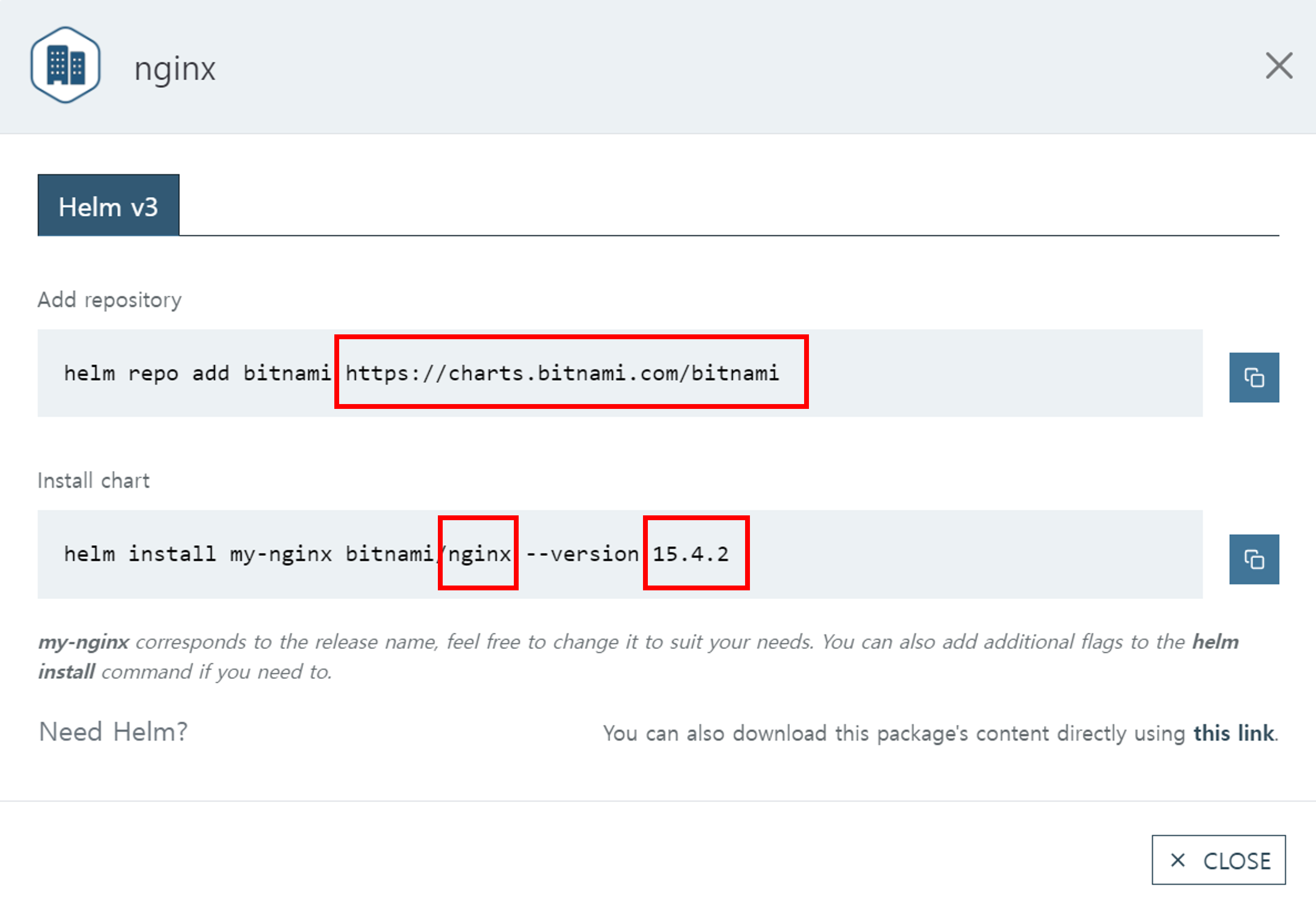Viewport: 1316px width, 917px height.
Task: Click 'helm repo add bitnami' command text
Action: 196,373
